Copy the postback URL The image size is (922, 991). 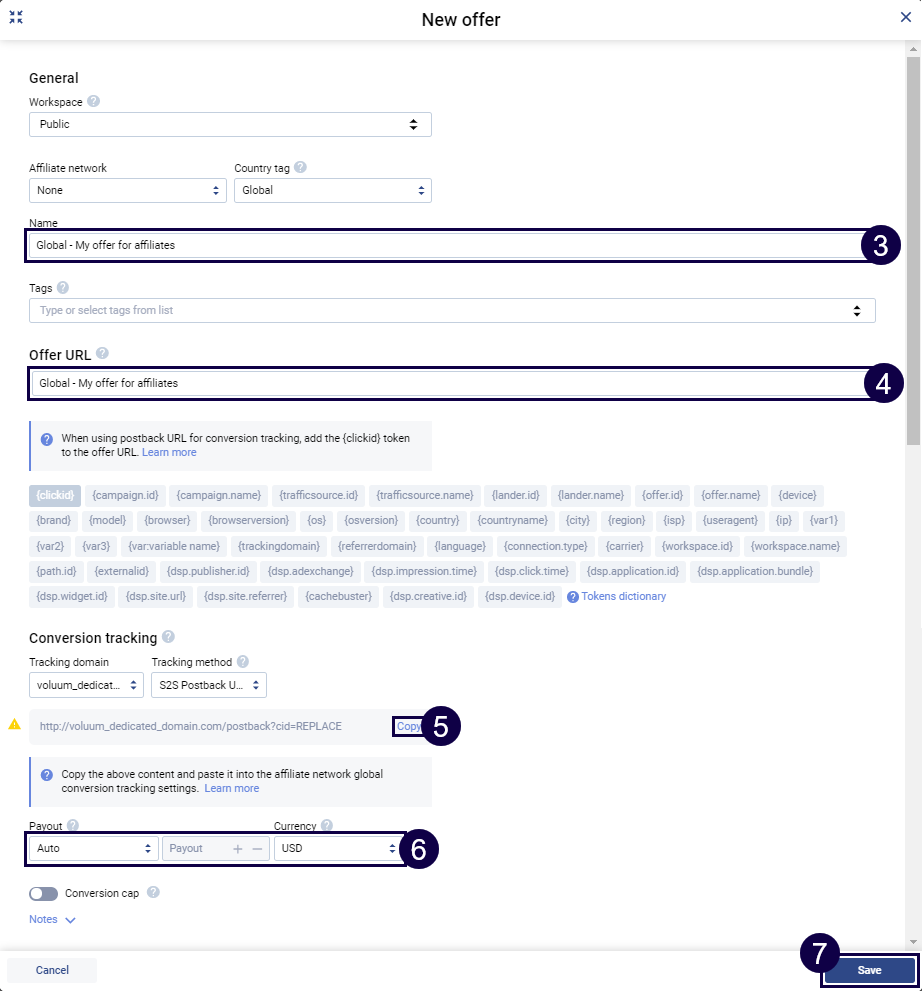(x=409, y=726)
